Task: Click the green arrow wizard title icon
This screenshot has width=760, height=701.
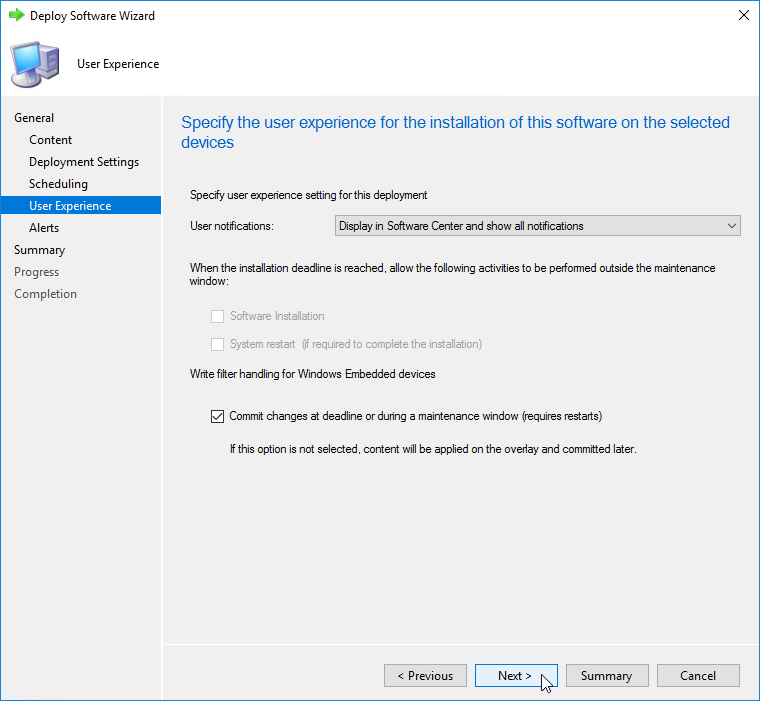Action: (16, 16)
